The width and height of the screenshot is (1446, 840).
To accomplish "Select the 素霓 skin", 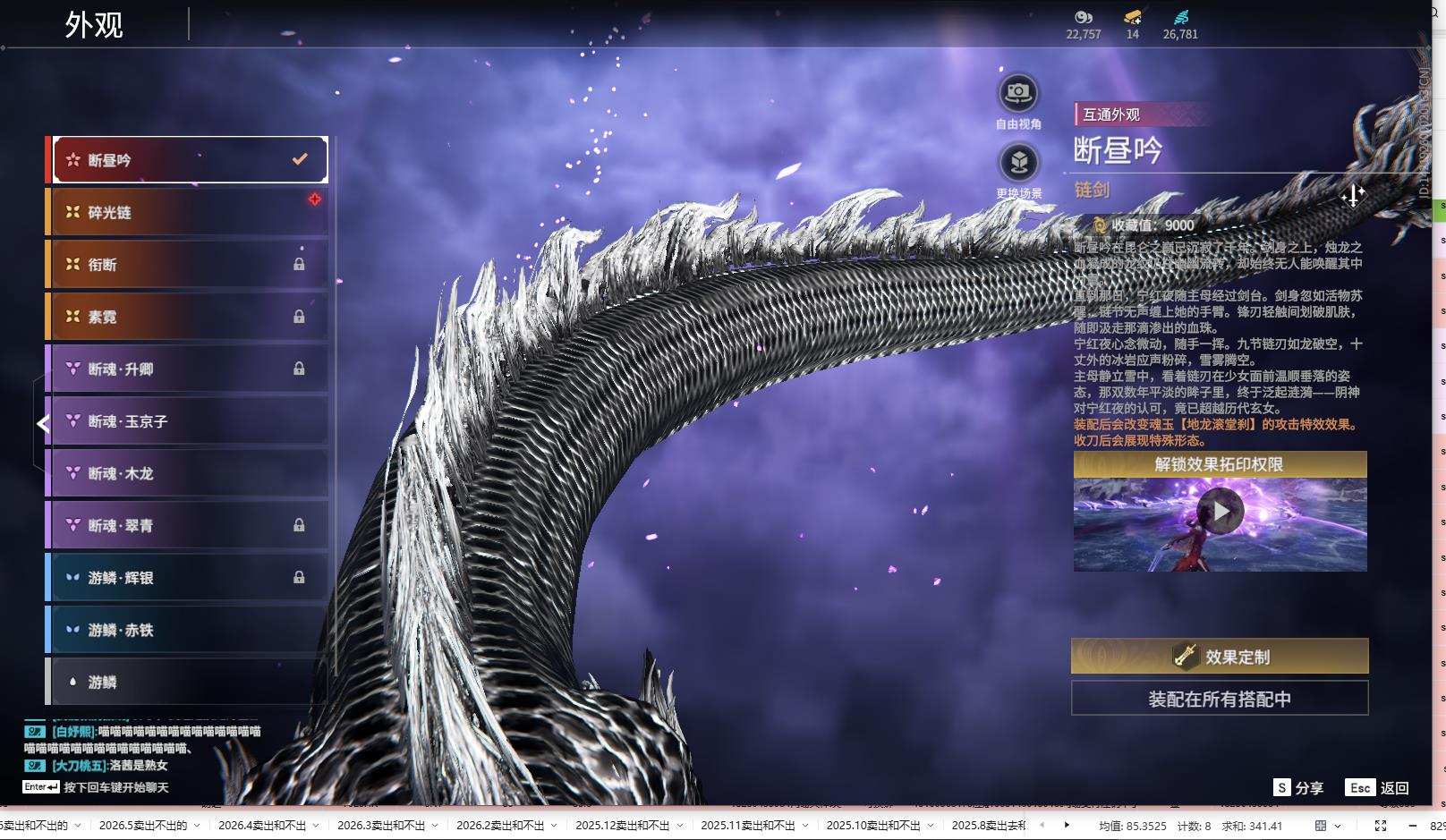I will click(x=190, y=316).
